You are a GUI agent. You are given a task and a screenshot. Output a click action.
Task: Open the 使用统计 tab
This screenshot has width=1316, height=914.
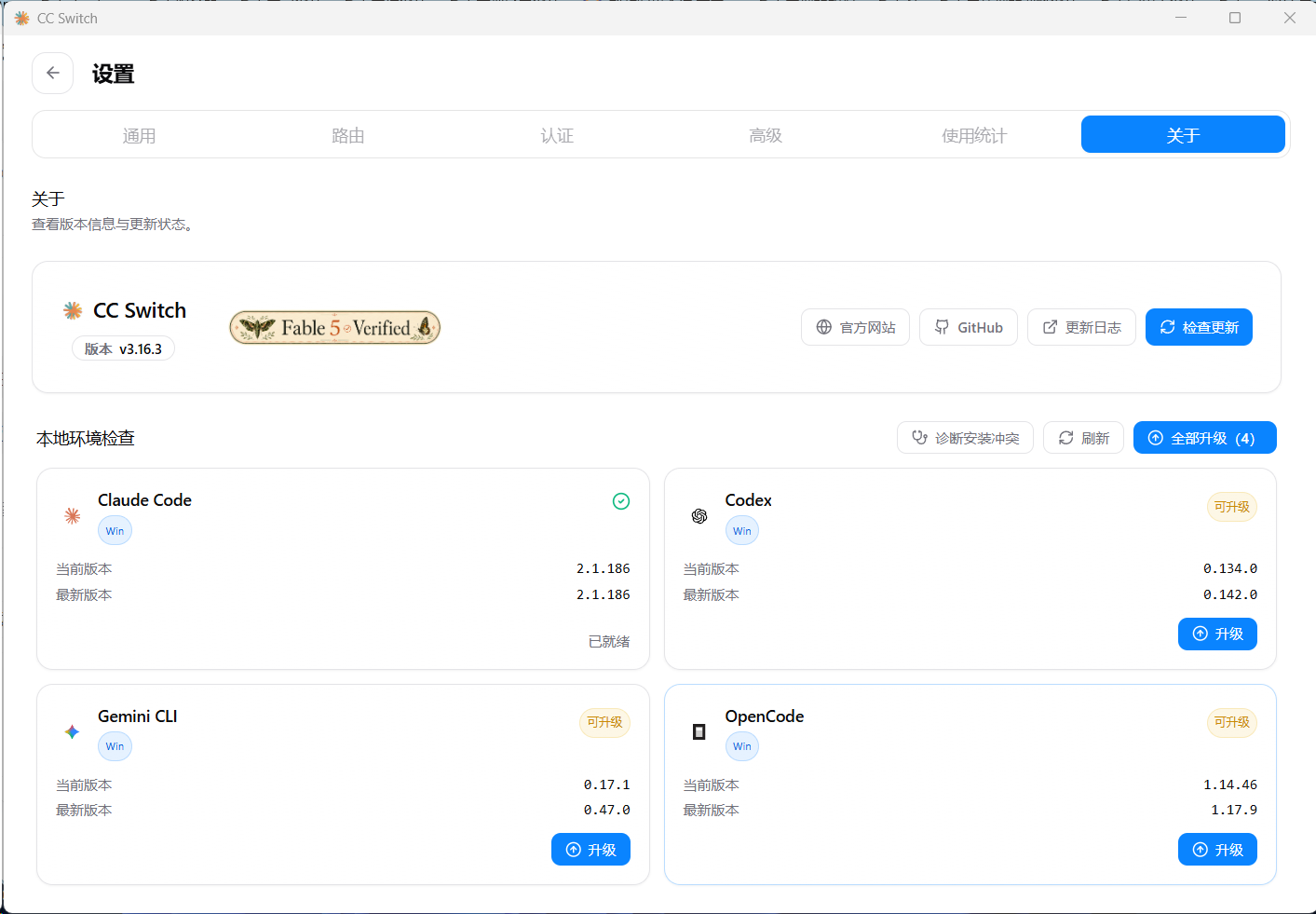tap(974, 135)
